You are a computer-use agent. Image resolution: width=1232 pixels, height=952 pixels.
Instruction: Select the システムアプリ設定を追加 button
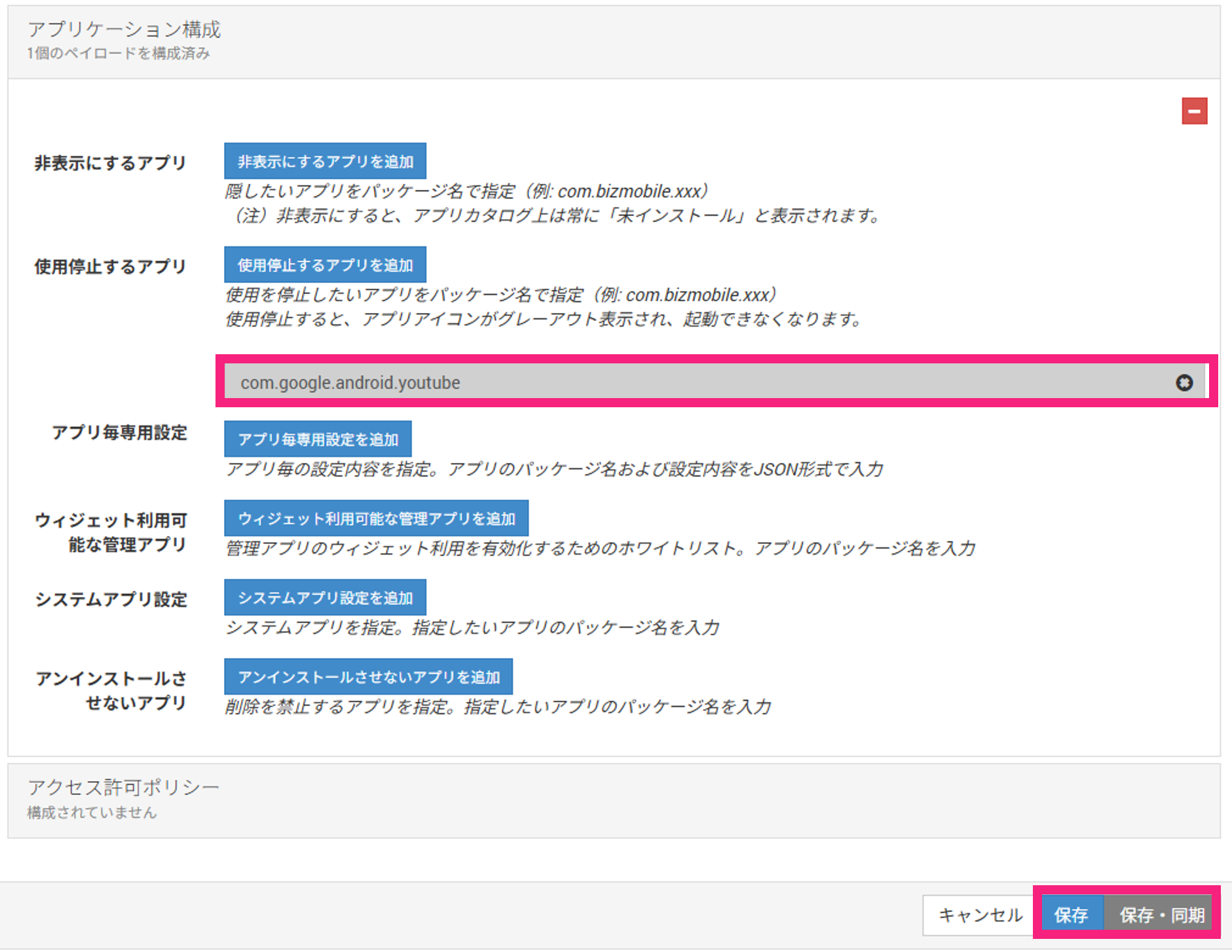click(x=325, y=598)
